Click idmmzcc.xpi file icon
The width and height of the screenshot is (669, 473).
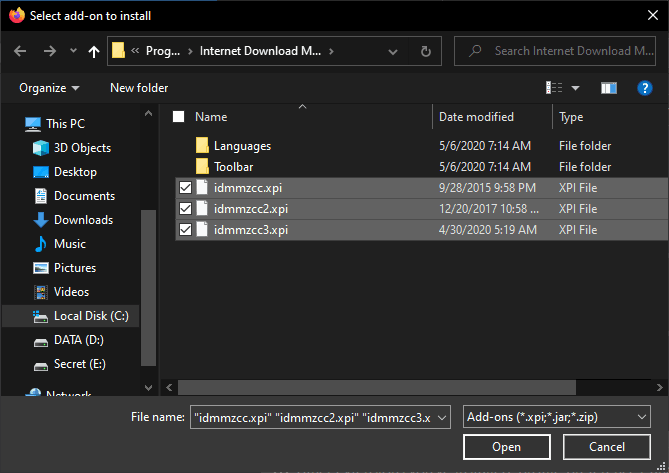[202, 187]
